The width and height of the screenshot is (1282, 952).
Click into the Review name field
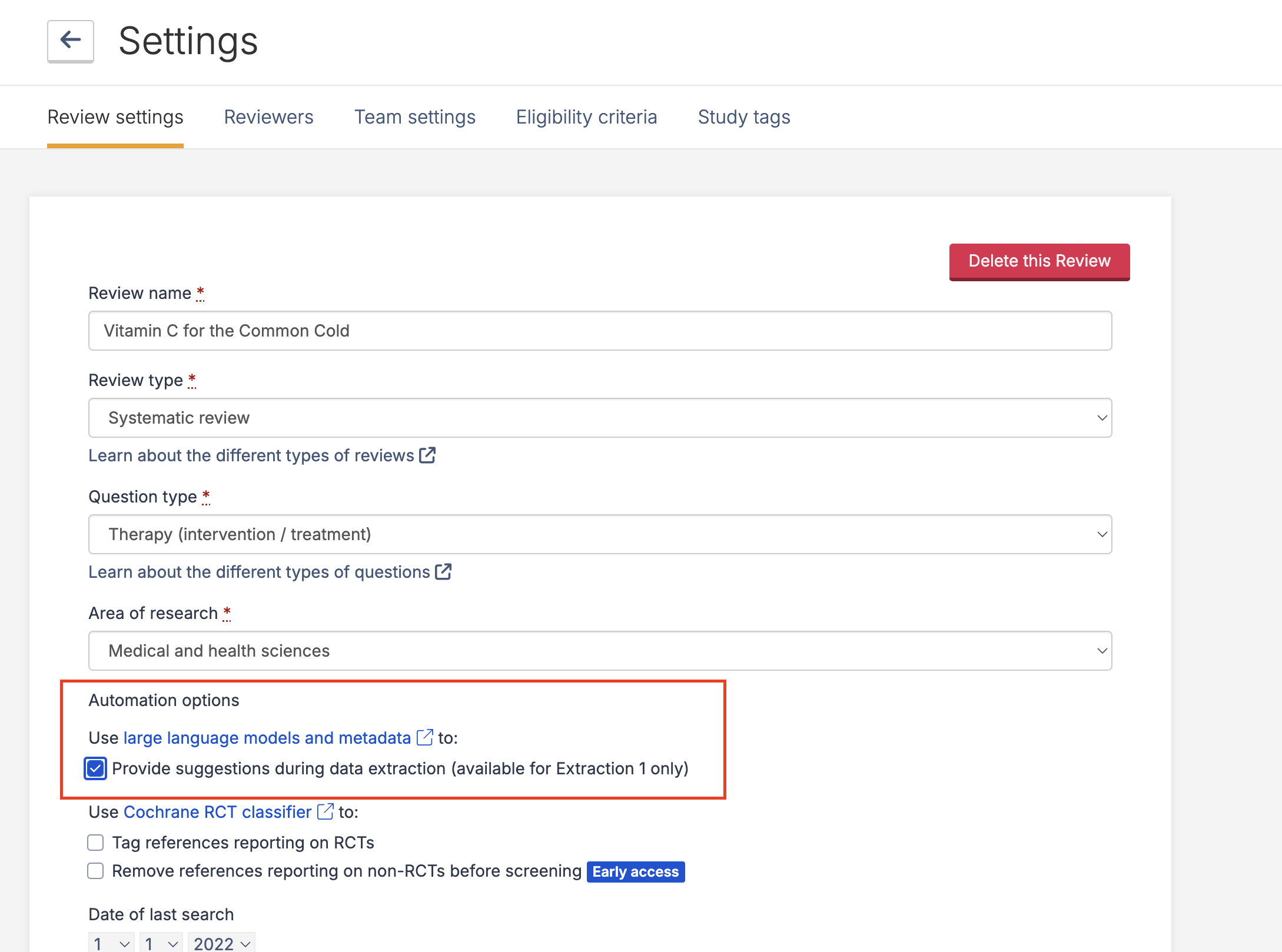pos(599,331)
